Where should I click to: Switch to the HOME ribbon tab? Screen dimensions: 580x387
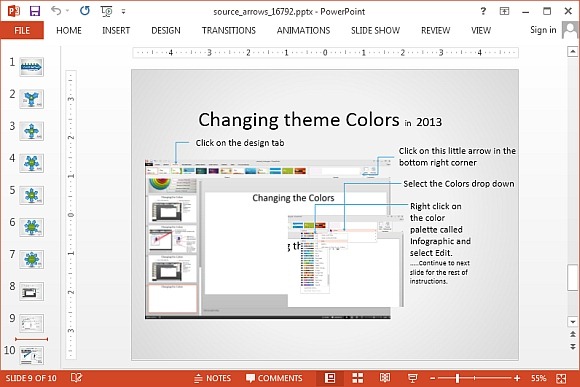pos(69,30)
